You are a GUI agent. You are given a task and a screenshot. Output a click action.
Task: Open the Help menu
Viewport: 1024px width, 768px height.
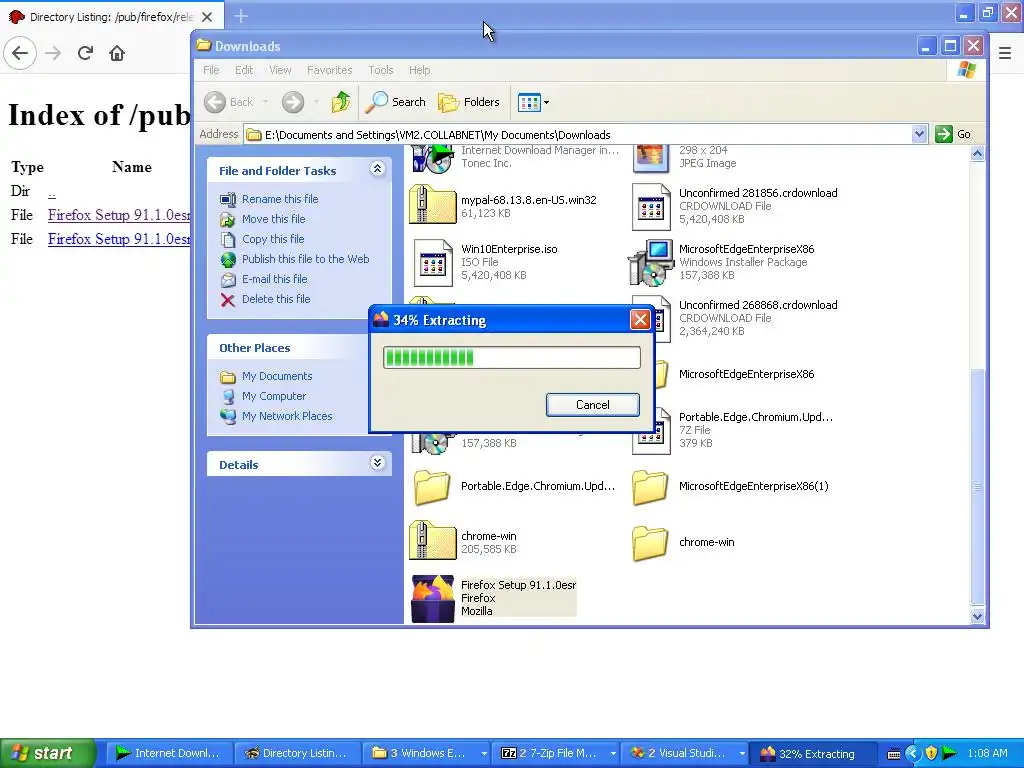point(419,70)
